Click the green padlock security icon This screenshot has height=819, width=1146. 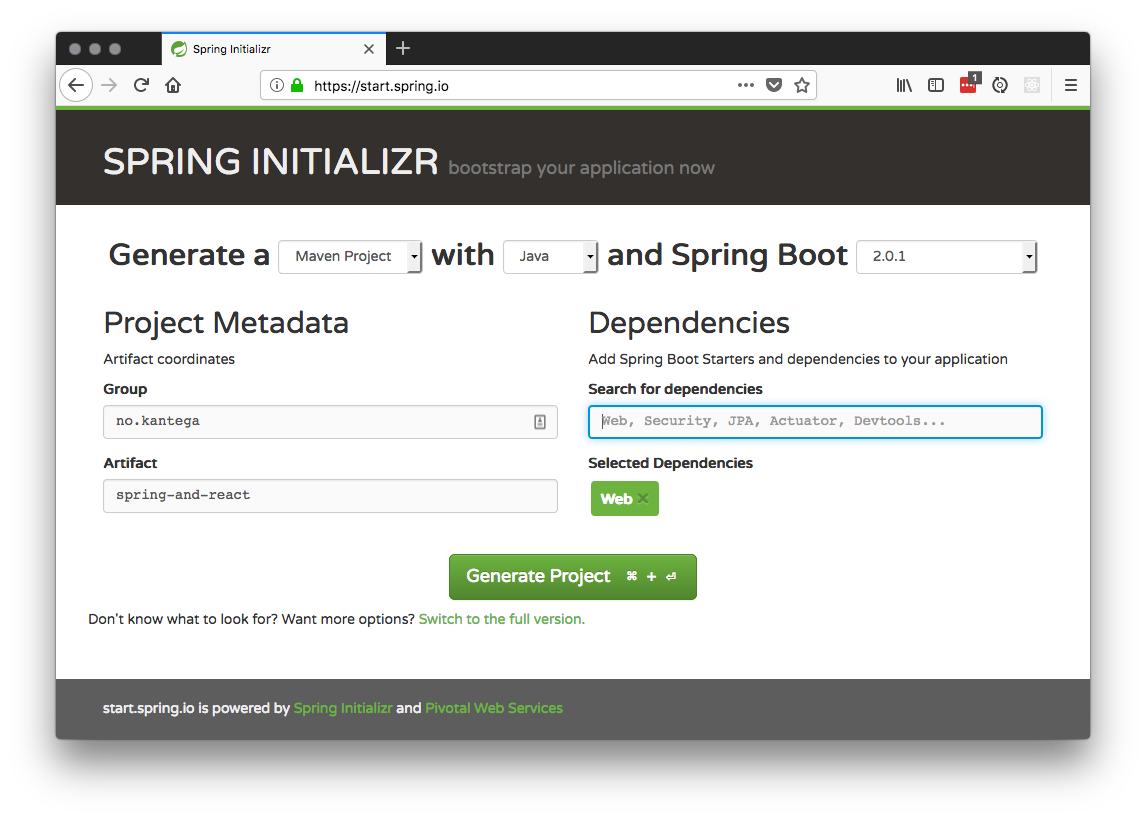tap(297, 85)
